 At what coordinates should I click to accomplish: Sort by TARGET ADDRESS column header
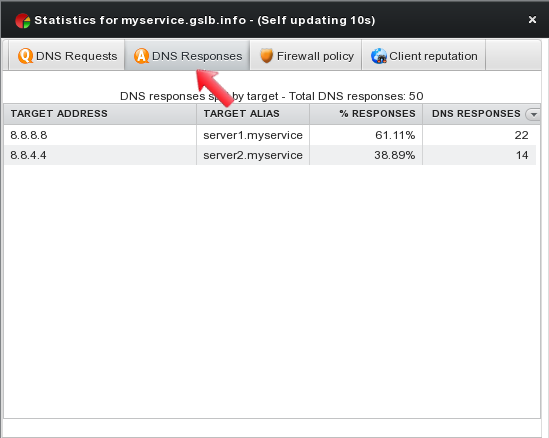(100, 114)
